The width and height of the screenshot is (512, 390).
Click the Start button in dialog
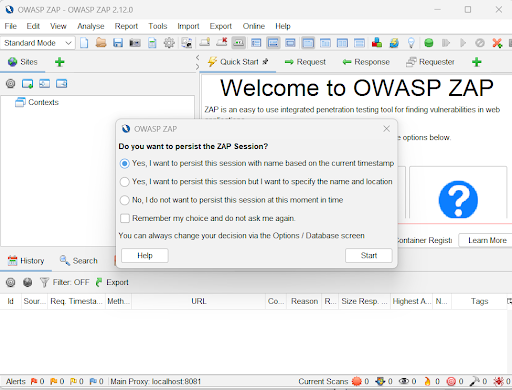click(369, 256)
